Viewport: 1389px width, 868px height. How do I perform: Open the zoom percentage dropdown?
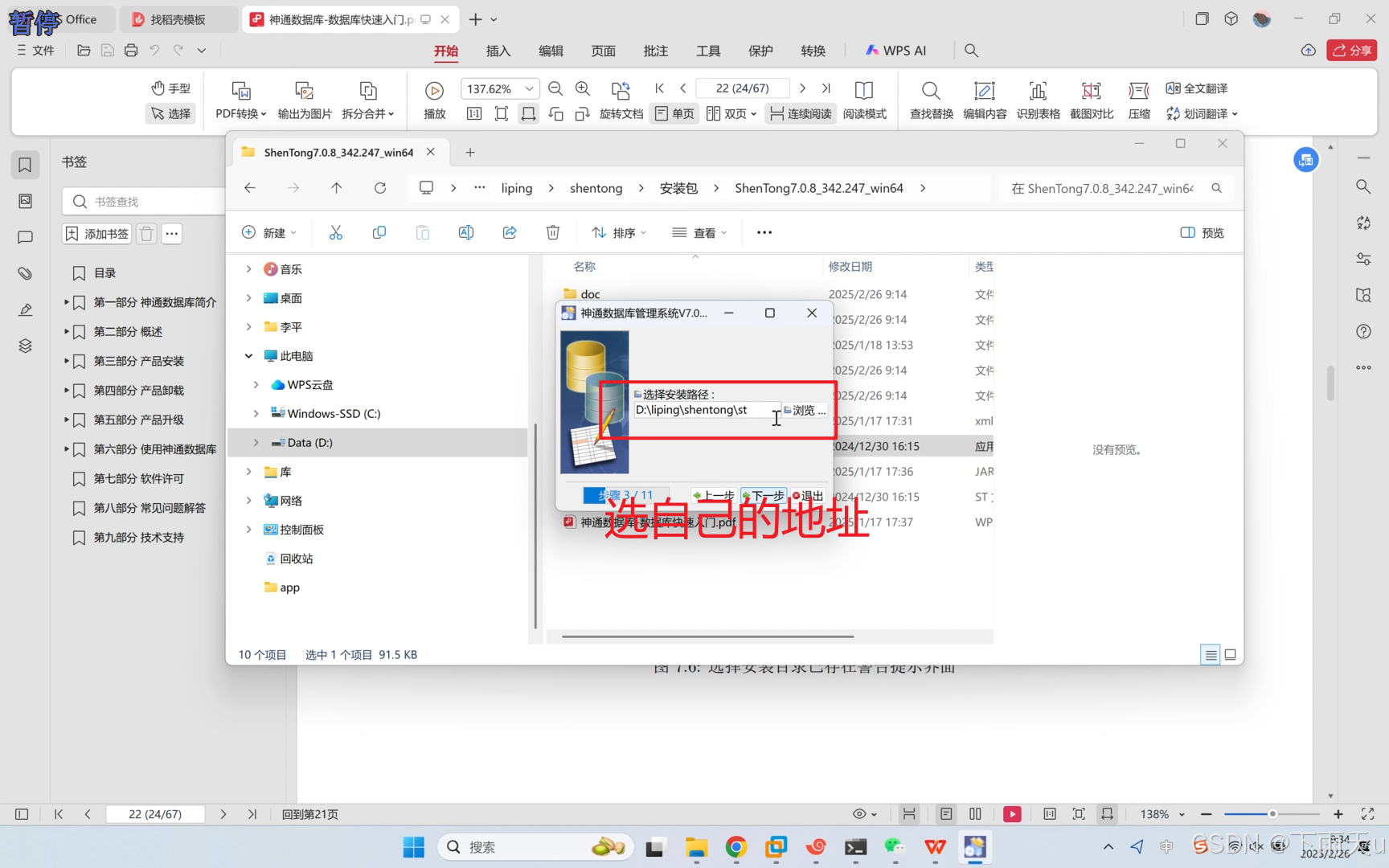[529, 88]
